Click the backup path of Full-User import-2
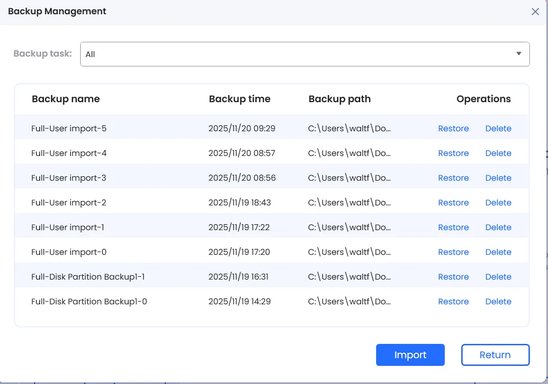This screenshot has width=548, height=384. point(349,203)
